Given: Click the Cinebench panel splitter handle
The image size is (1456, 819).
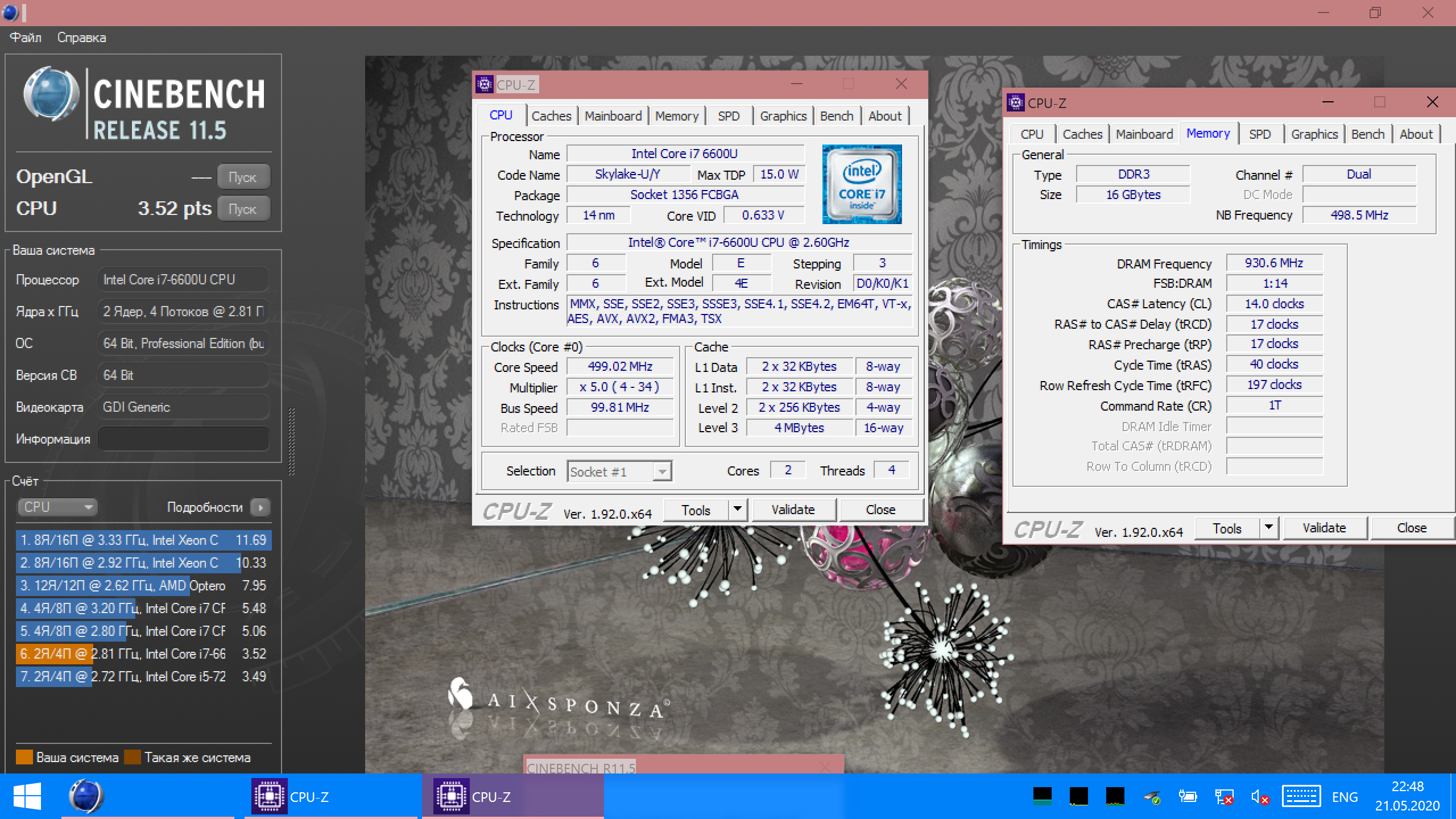Looking at the screenshot, I should pos(291,441).
